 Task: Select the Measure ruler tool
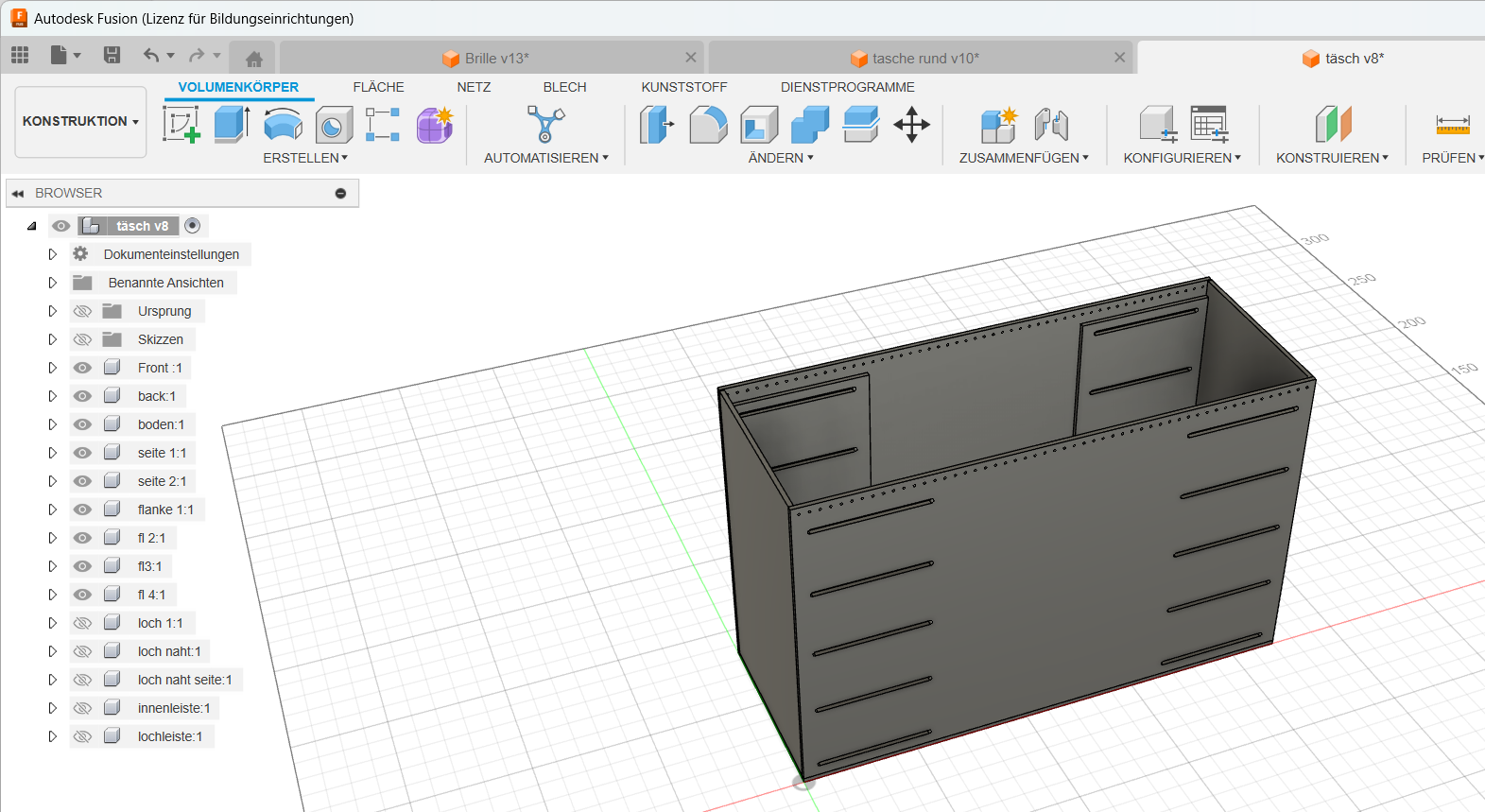tap(1453, 124)
